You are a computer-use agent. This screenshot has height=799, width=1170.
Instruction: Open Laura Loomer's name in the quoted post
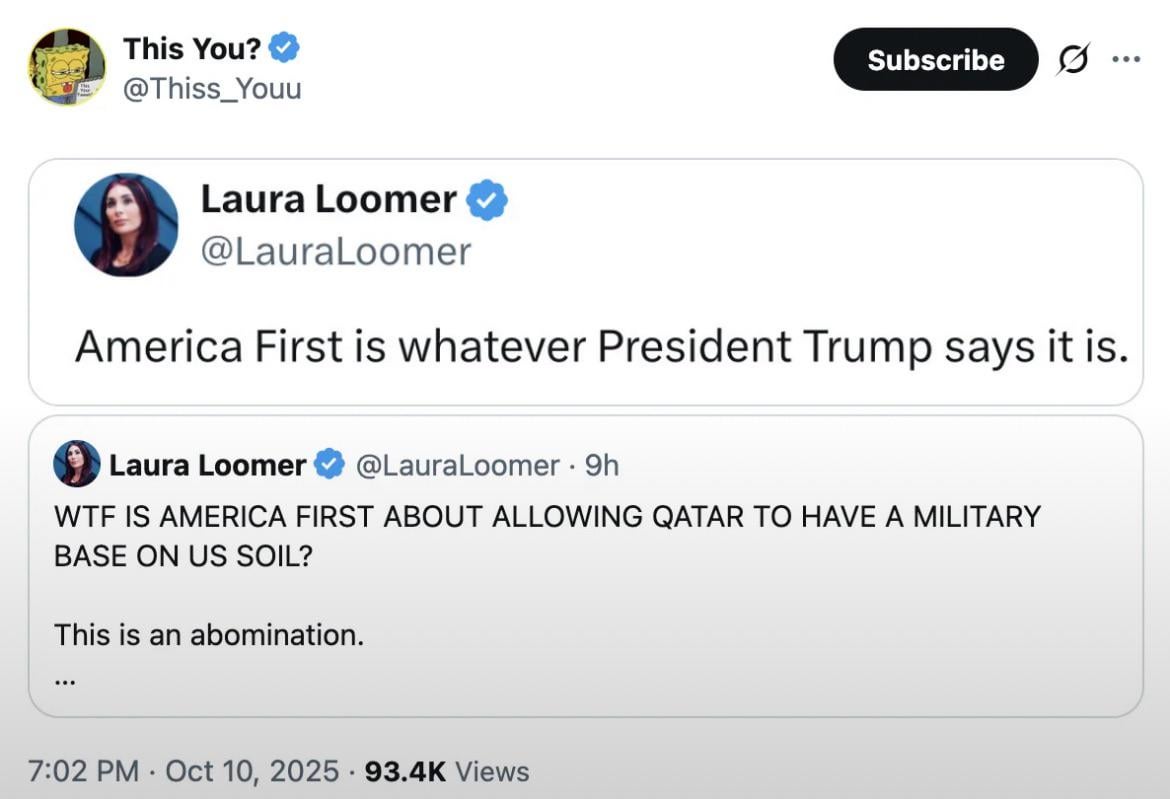(207, 465)
